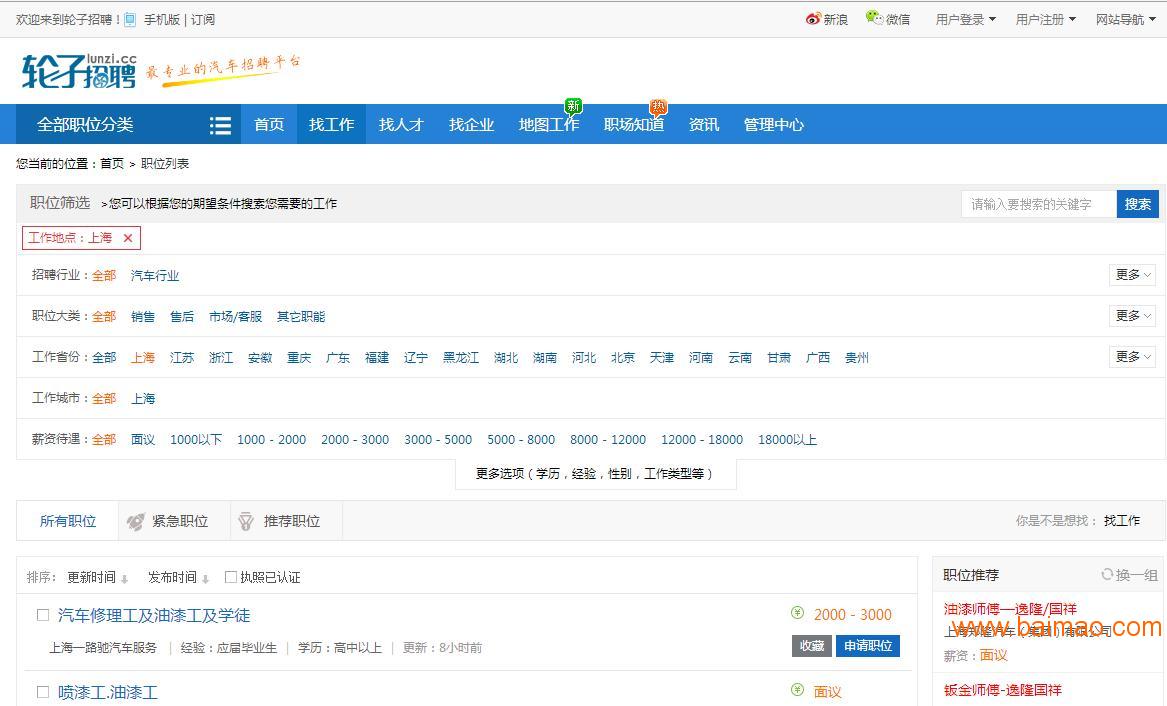This screenshot has height=706, width=1167.
Task: Filter salary 1000以下
Action: [196, 440]
